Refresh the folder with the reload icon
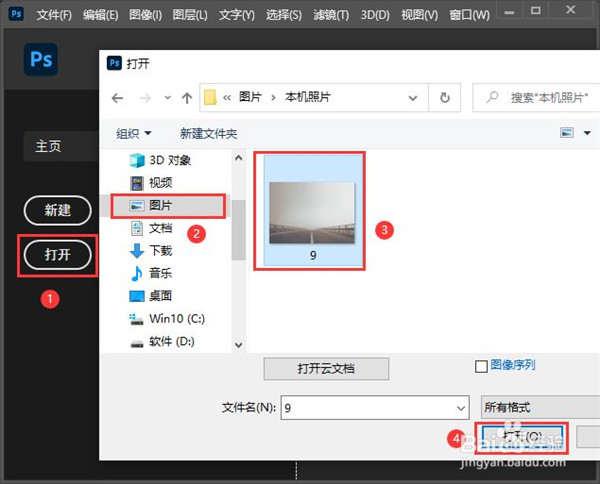600x484 pixels. (x=444, y=98)
